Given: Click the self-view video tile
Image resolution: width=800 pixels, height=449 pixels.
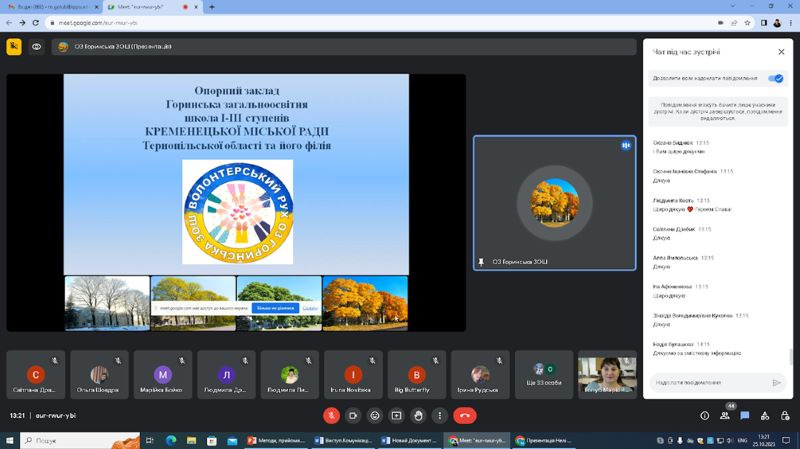Looking at the screenshot, I should coord(607,375).
